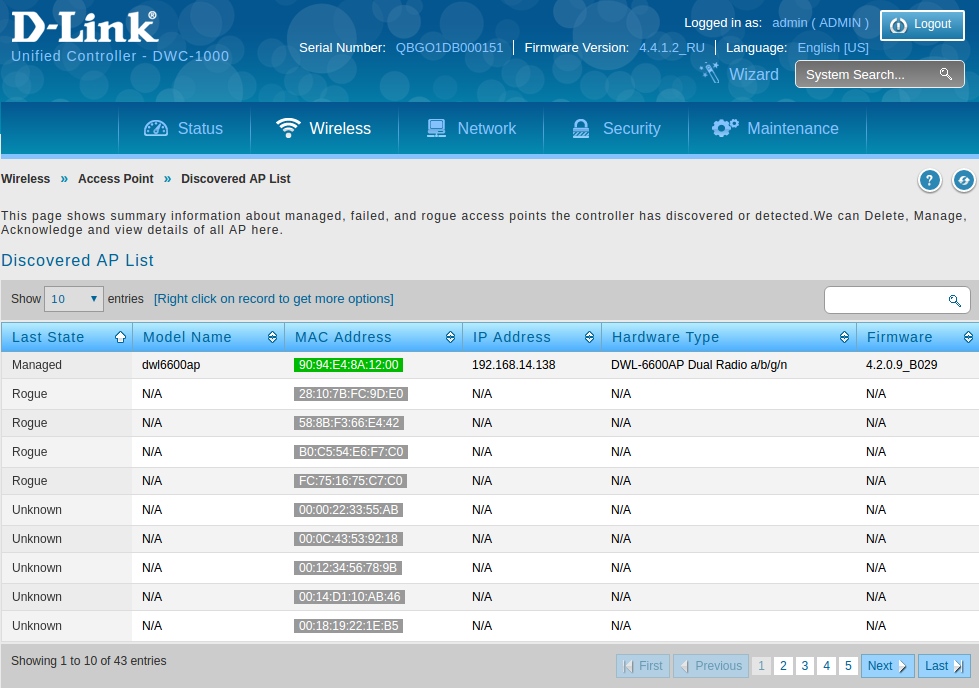Select the green managed MAC 90:94:E4:8A:12:00

pos(347,365)
